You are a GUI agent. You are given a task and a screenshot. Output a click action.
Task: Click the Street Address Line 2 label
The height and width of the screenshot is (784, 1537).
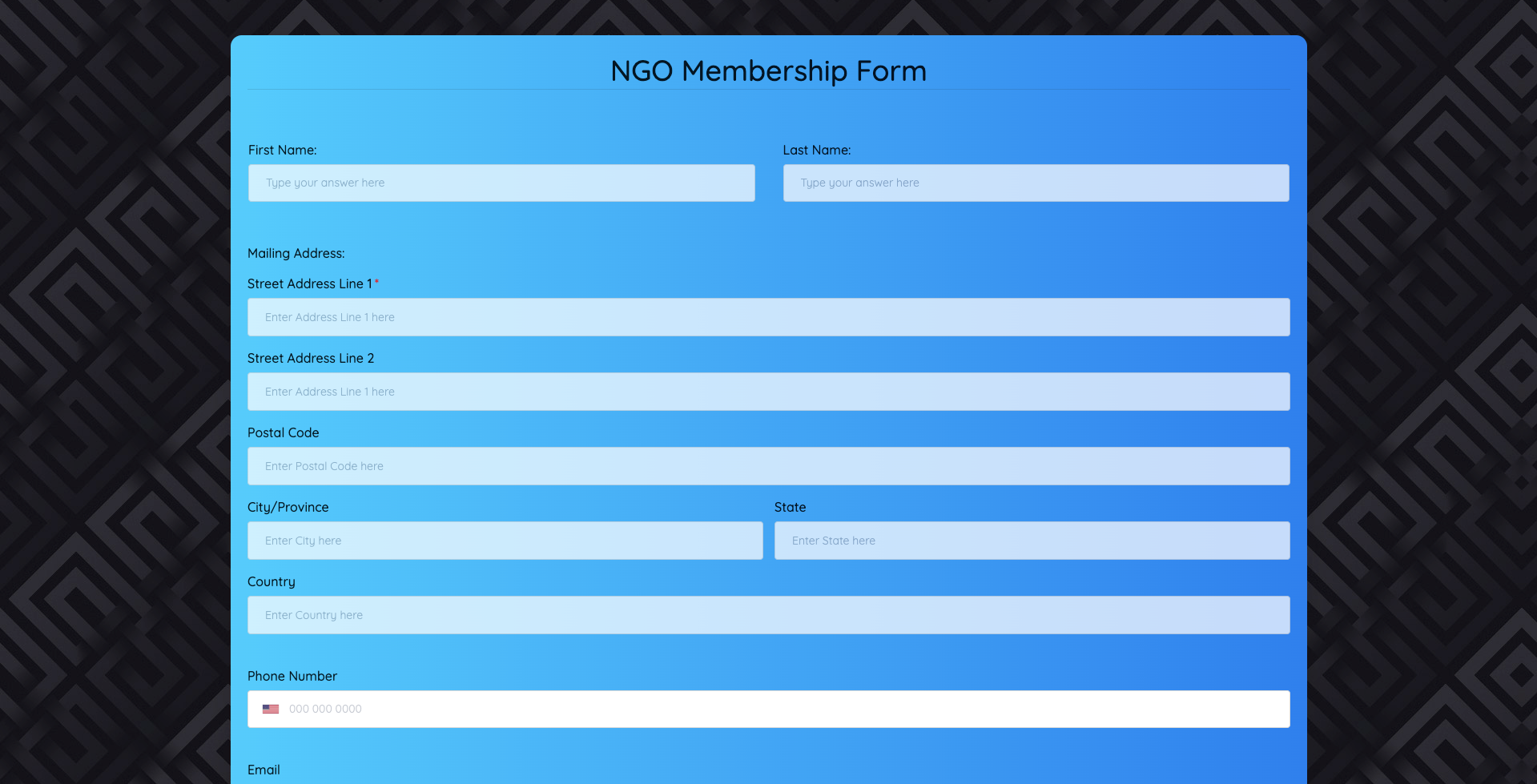(311, 358)
